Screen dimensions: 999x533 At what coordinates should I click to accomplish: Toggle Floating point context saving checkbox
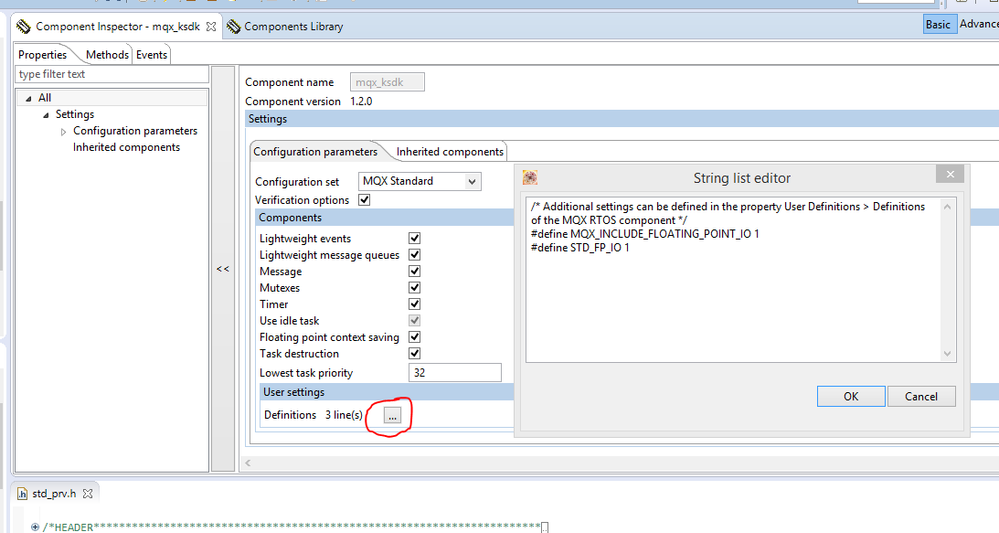[414, 337]
